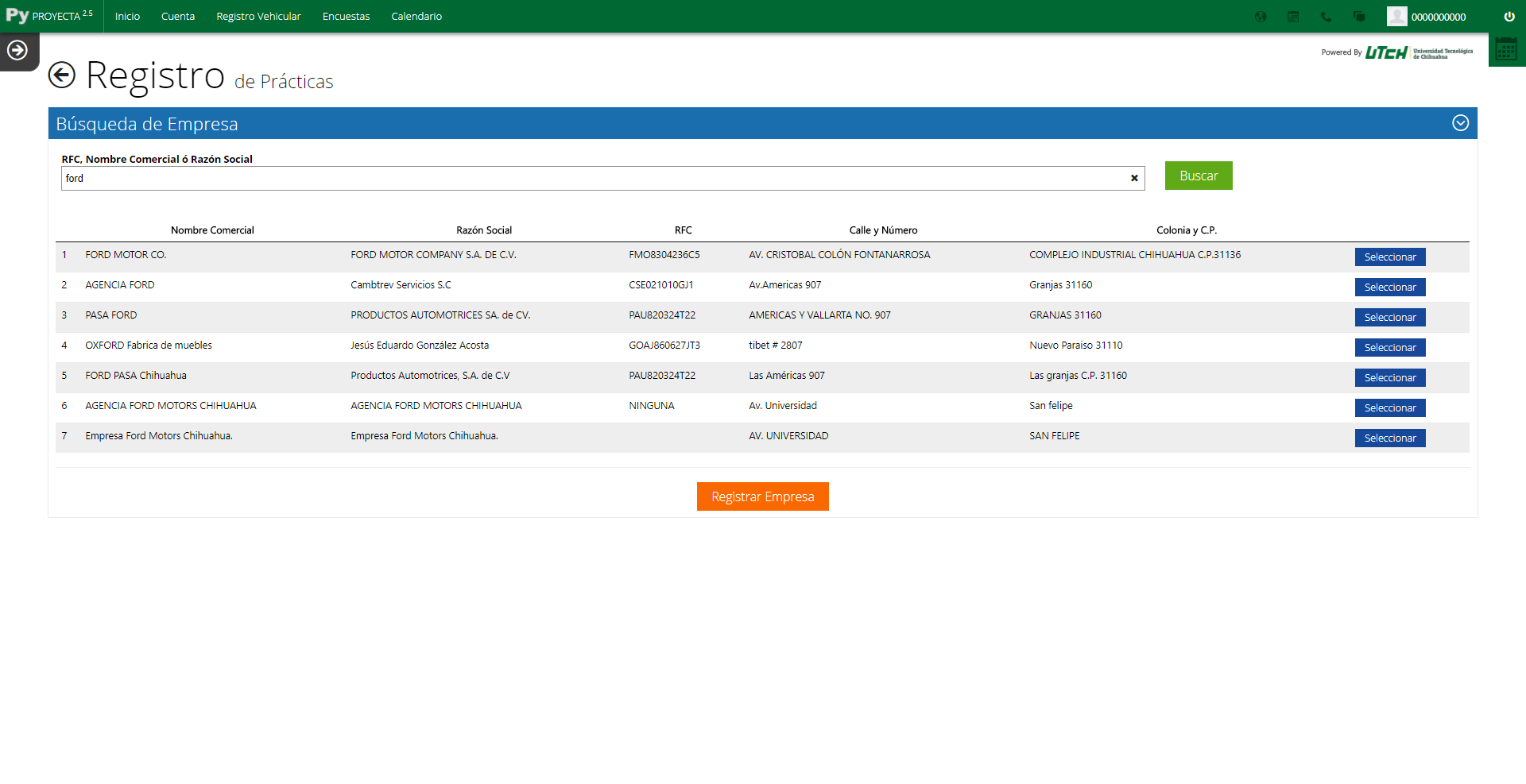Select OXFORD Fabrica de muebles via Seleccionar
Viewport: 1526px width, 784px height.
click(1390, 348)
